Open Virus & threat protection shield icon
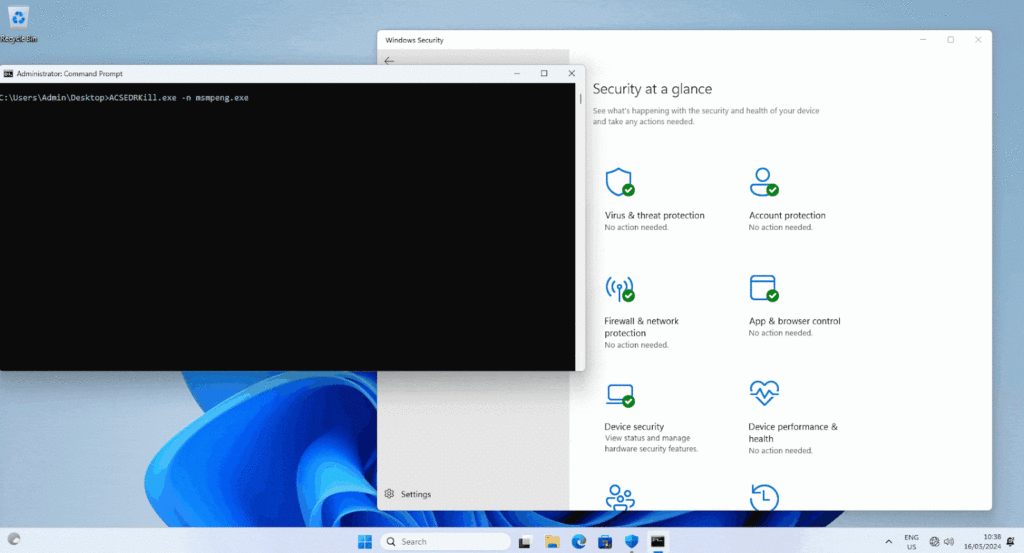This screenshot has height=553, width=1024. pos(619,182)
